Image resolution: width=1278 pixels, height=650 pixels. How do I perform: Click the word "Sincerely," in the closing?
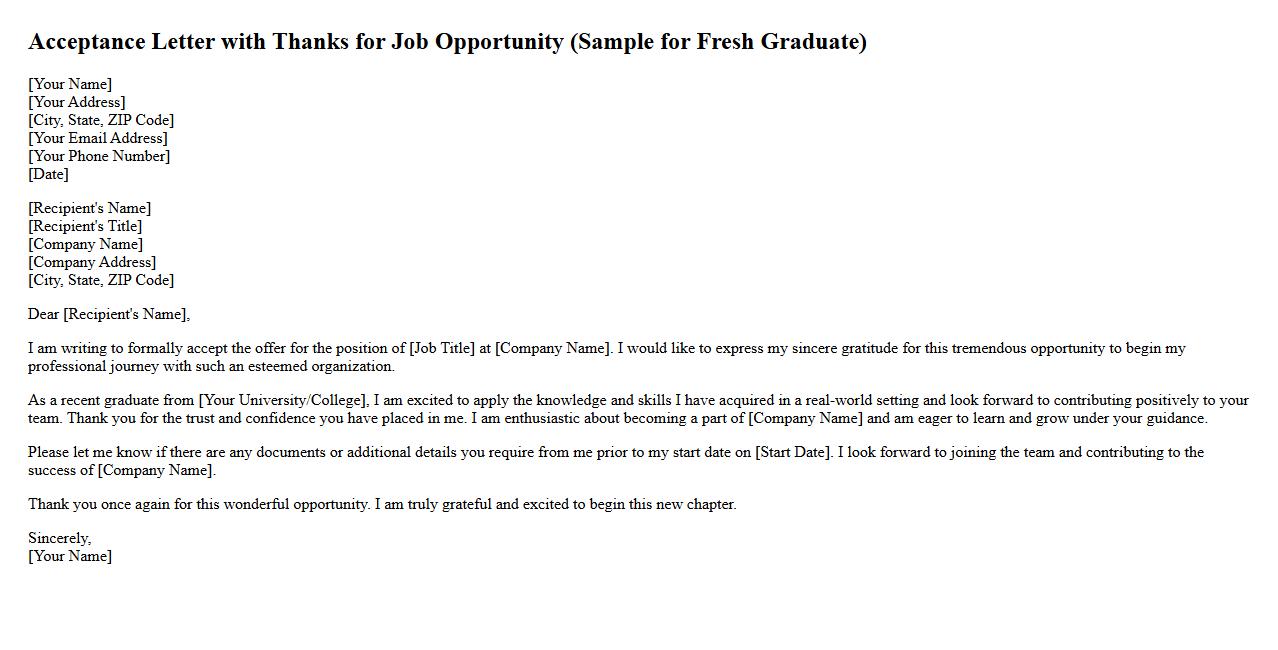pyautogui.click(x=60, y=538)
